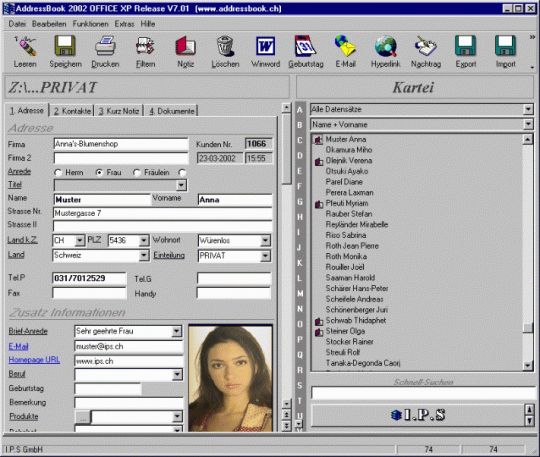Open the Name + Vorname sort dropdown
Viewport: 540px width, 457px height.
click(528, 124)
